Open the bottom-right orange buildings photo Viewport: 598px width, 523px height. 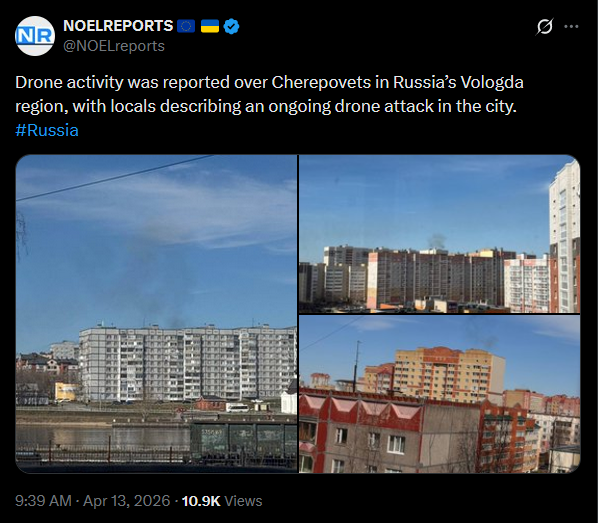click(439, 394)
